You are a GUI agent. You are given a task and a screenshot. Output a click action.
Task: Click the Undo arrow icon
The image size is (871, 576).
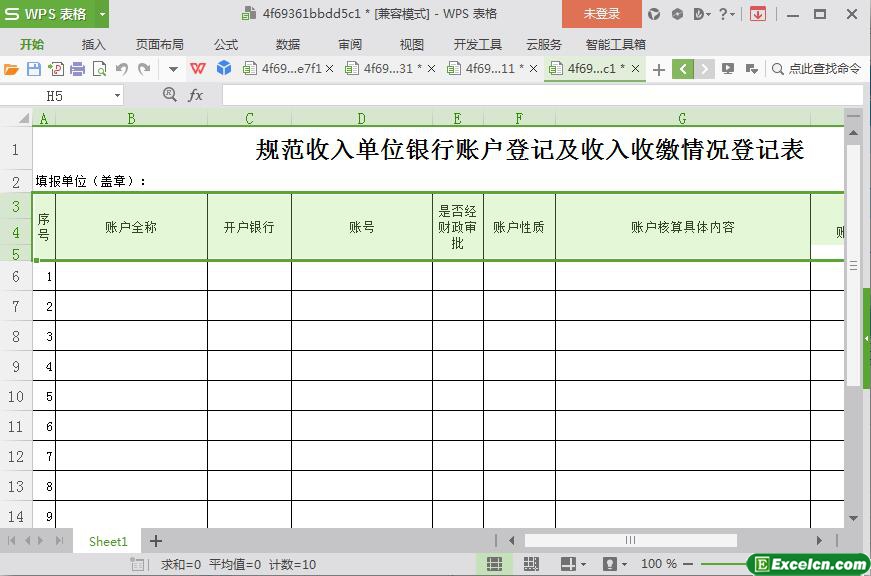[122, 69]
